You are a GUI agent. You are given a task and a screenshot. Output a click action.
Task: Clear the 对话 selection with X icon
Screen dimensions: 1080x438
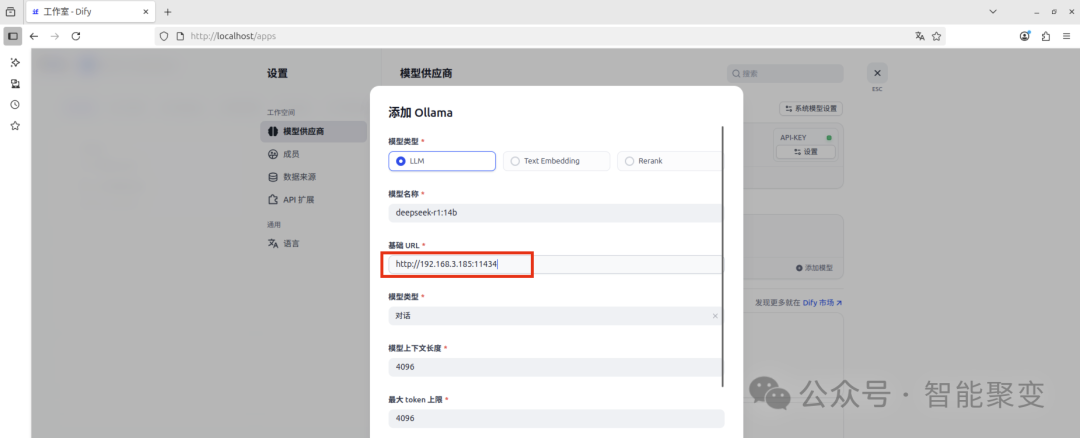pyautogui.click(x=715, y=316)
